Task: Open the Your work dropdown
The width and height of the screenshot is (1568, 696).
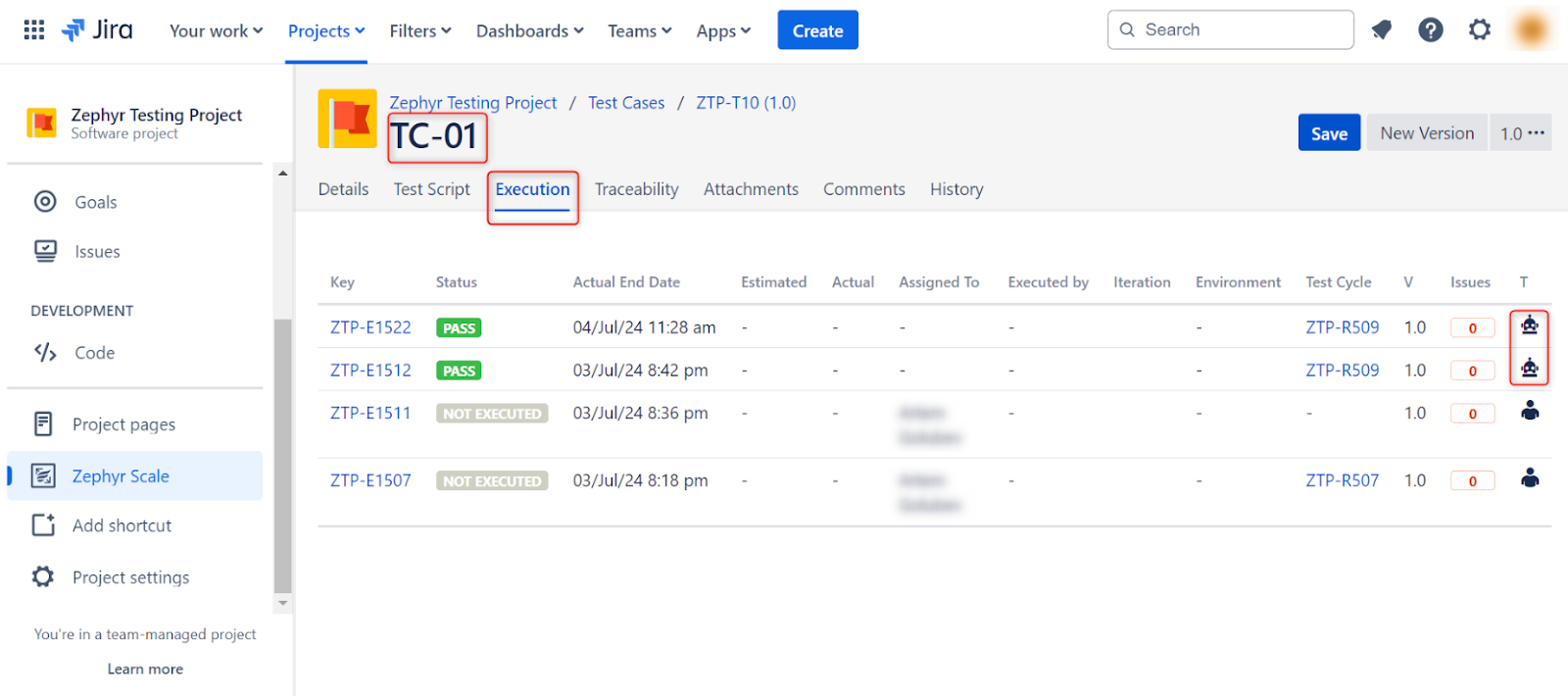Action: tap(216, 30)
